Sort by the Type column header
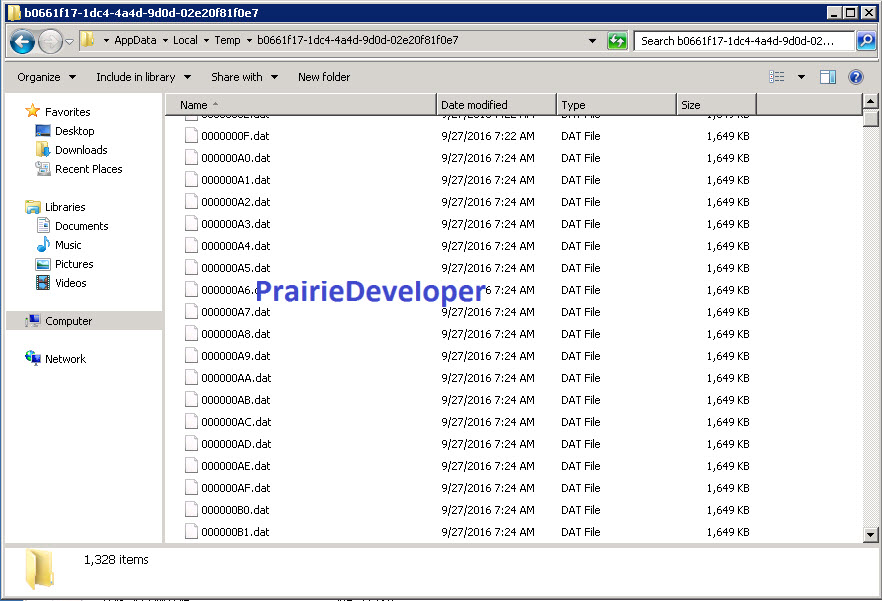Viewport: 882px width, 601px height. tap(616, 105)
